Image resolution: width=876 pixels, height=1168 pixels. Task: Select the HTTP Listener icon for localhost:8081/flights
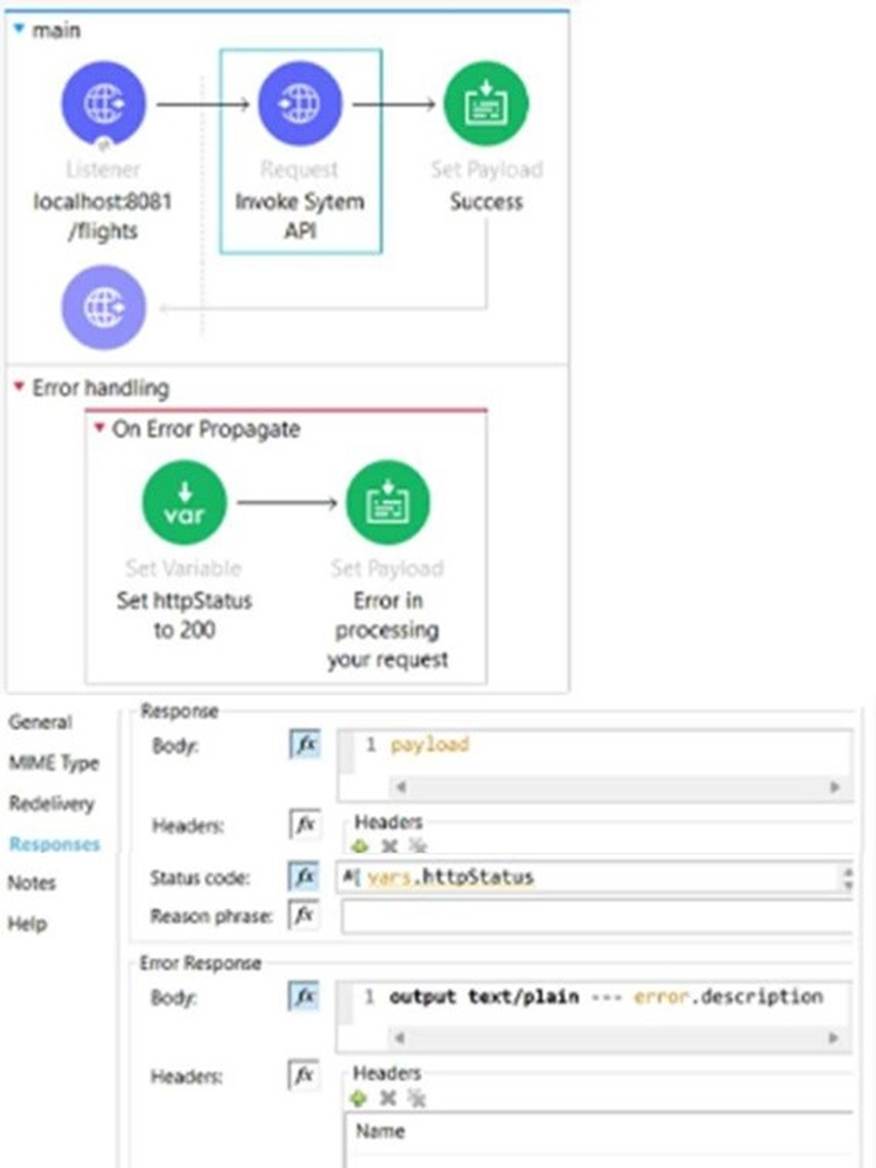coord(103,101)
